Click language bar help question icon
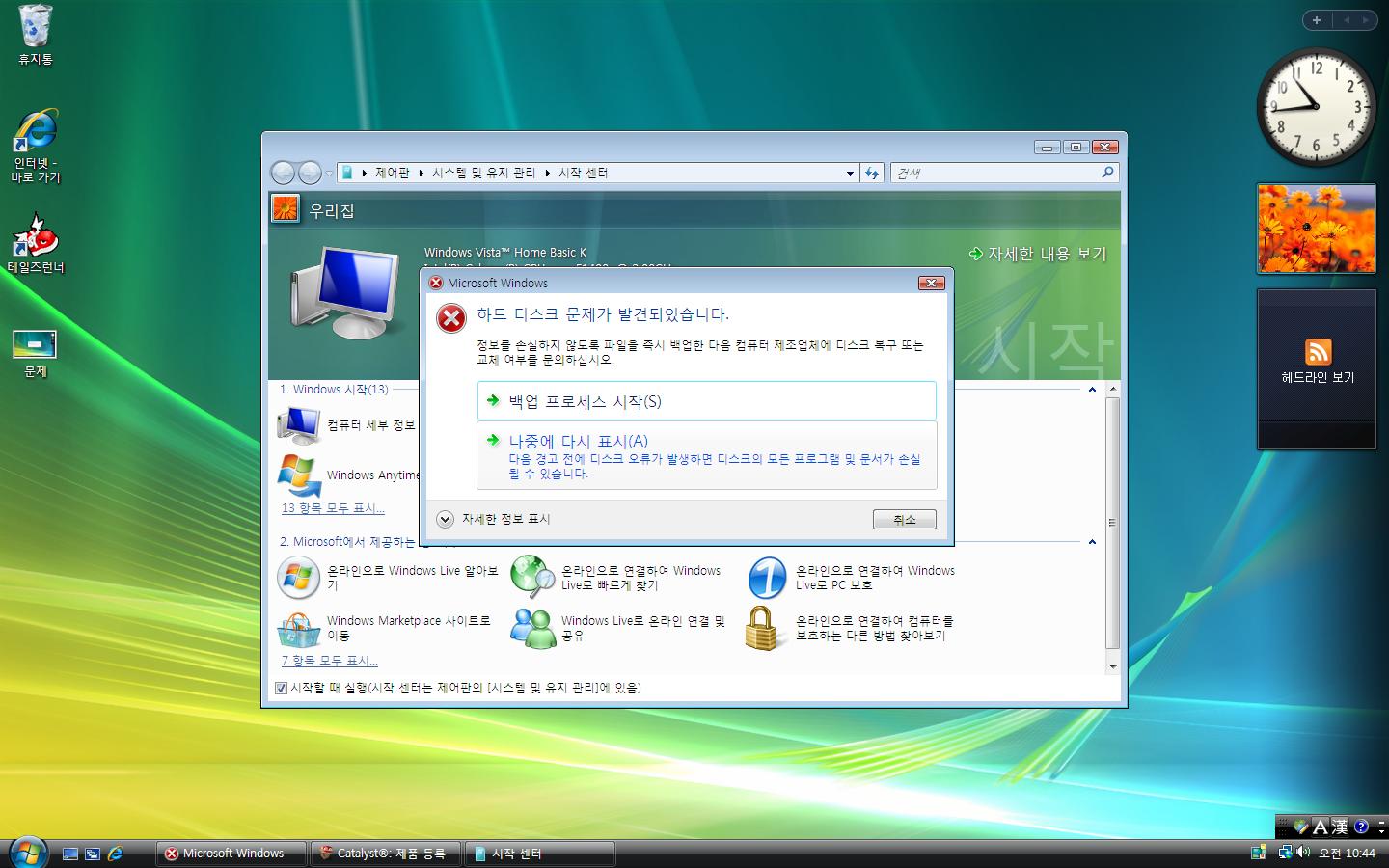1389x868 pixels. (x=1361, y=827)
